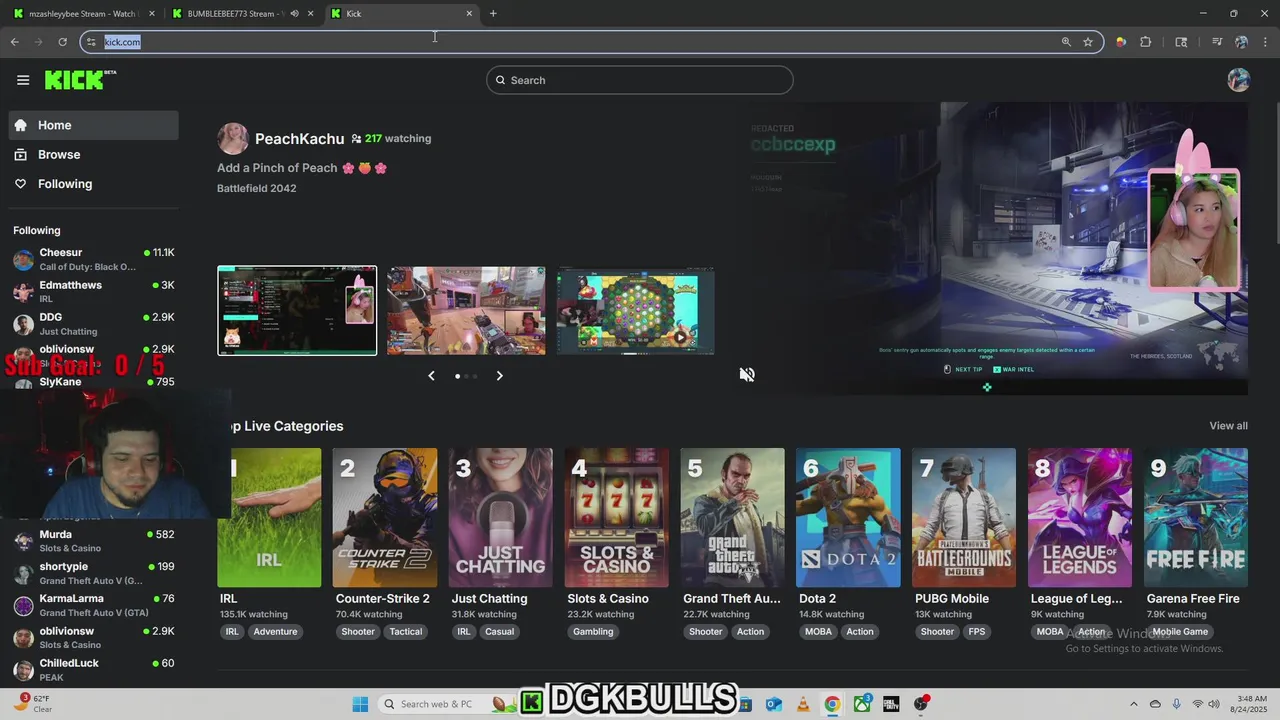This screenshot has height=720, width=1280.
Task: Open the Garena Free Fire category card
Action: [1196, 517]
